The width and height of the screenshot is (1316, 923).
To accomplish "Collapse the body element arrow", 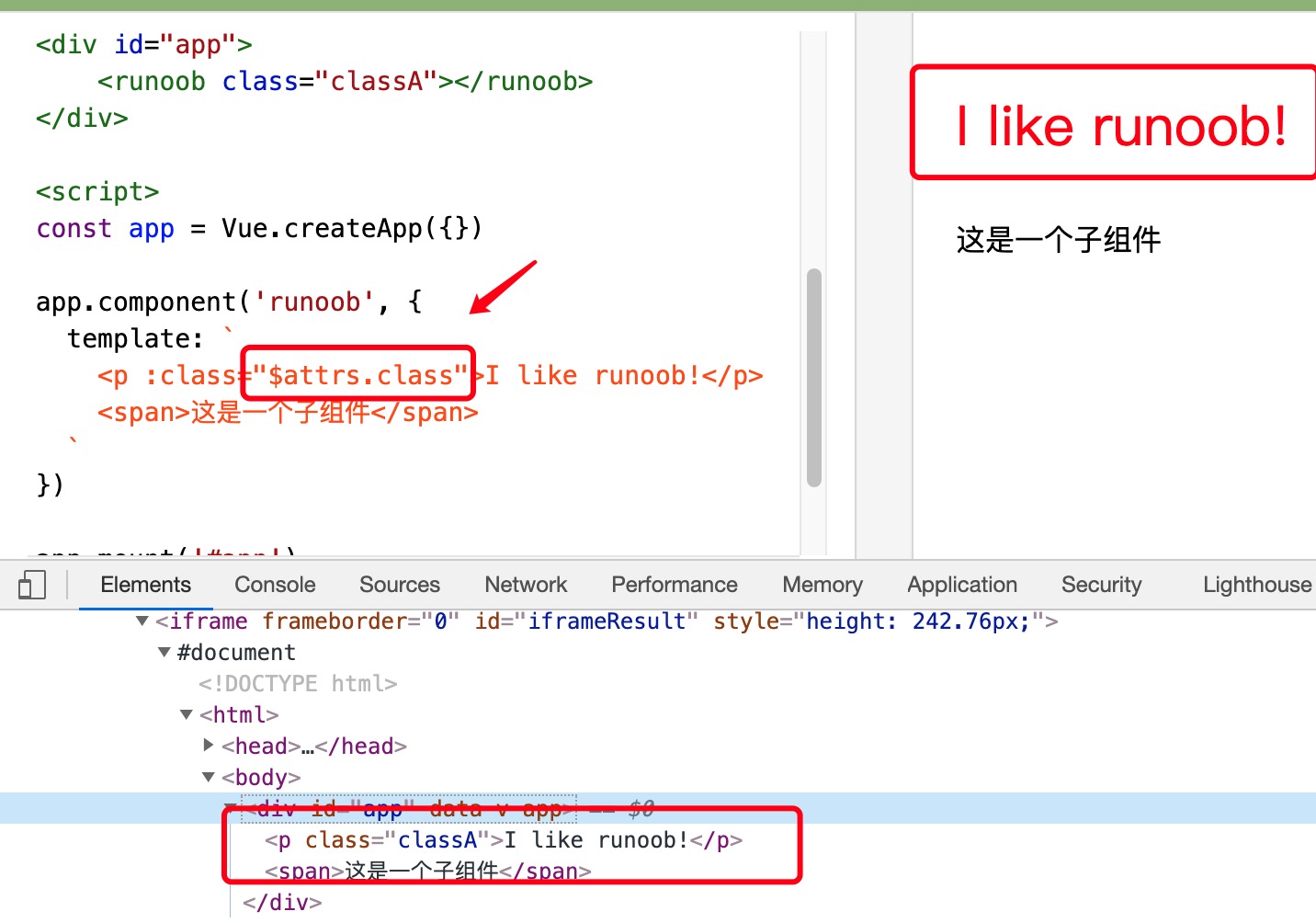I will click(209, 778).
